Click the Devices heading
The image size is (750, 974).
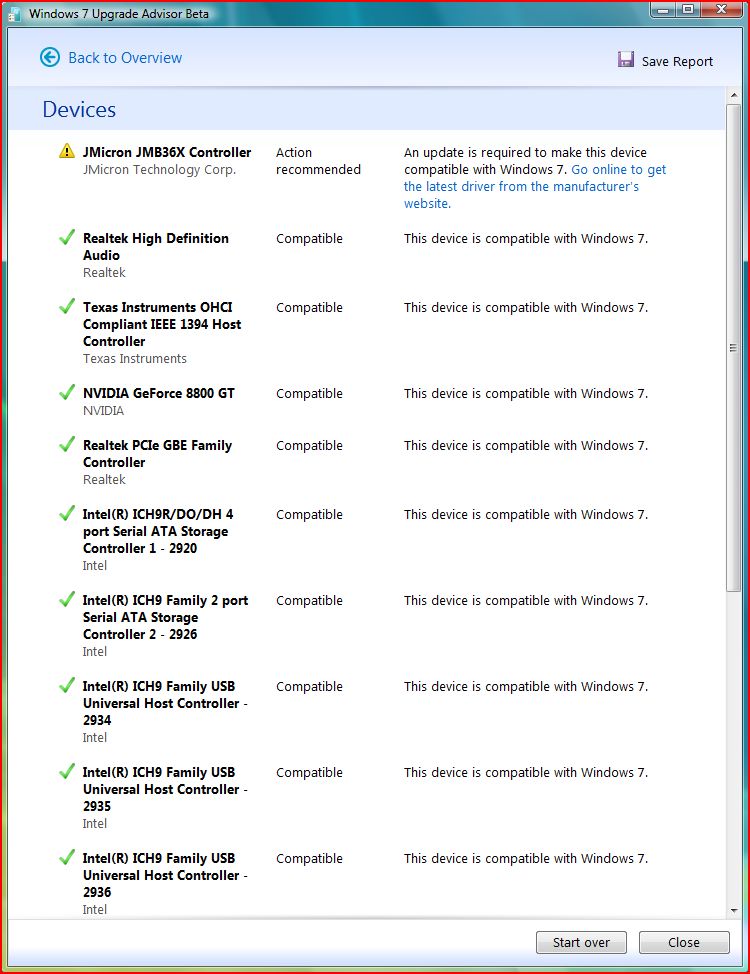(79, 109)
